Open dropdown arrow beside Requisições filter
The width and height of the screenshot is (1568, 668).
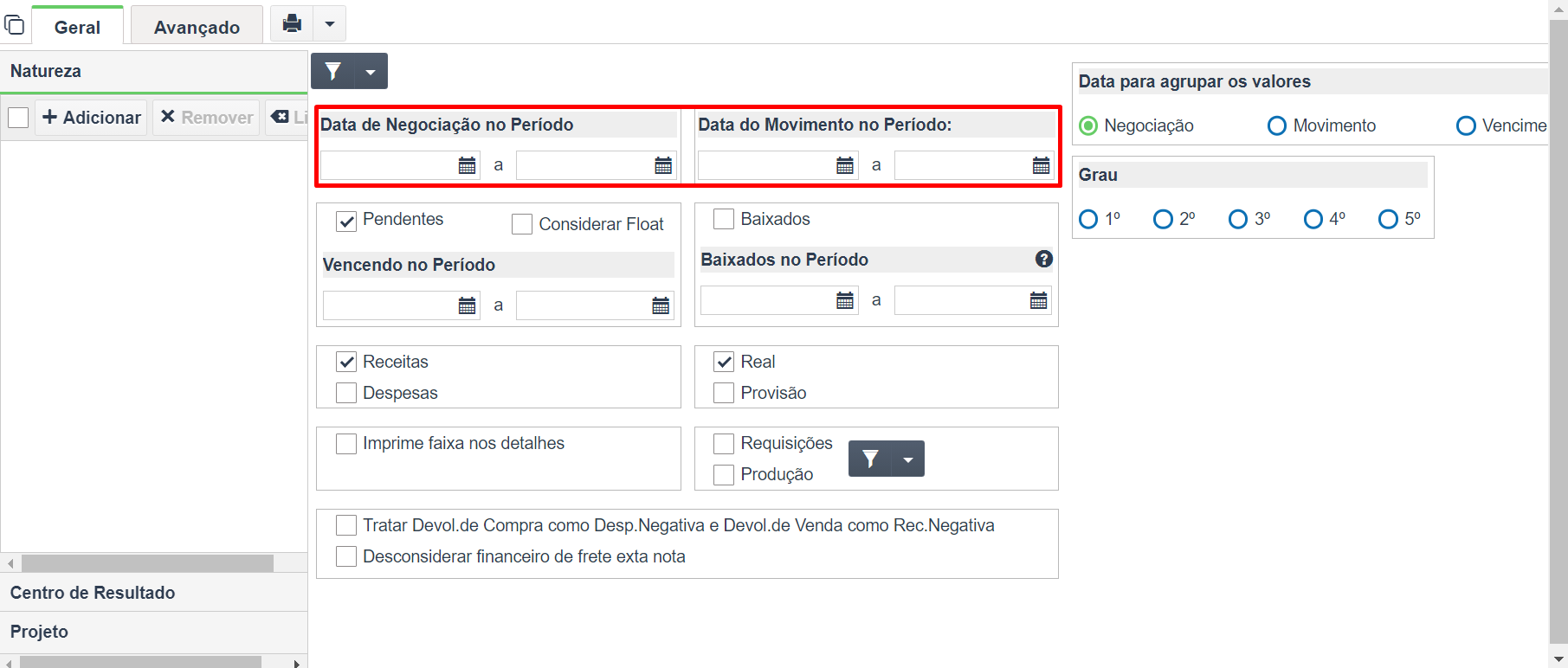click(x=908, y=459)
